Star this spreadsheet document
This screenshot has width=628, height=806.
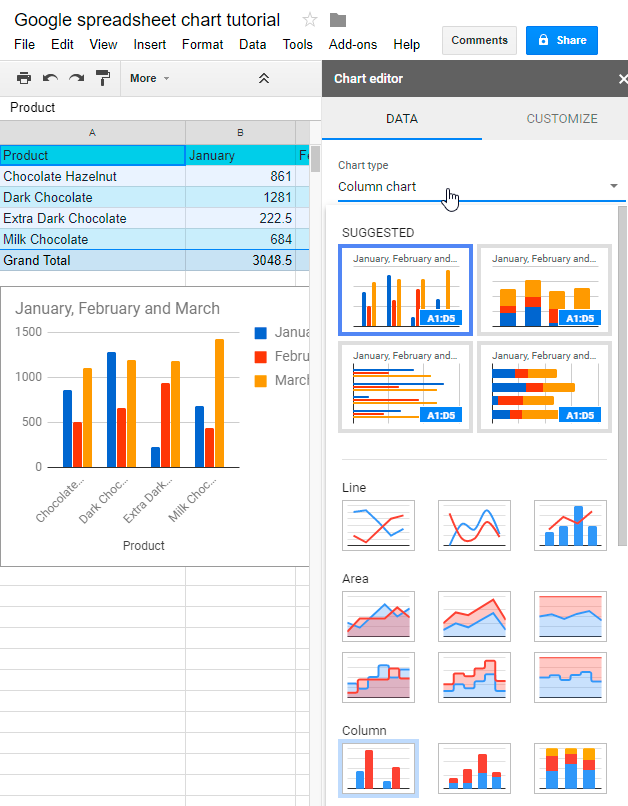tap(310, 20)
